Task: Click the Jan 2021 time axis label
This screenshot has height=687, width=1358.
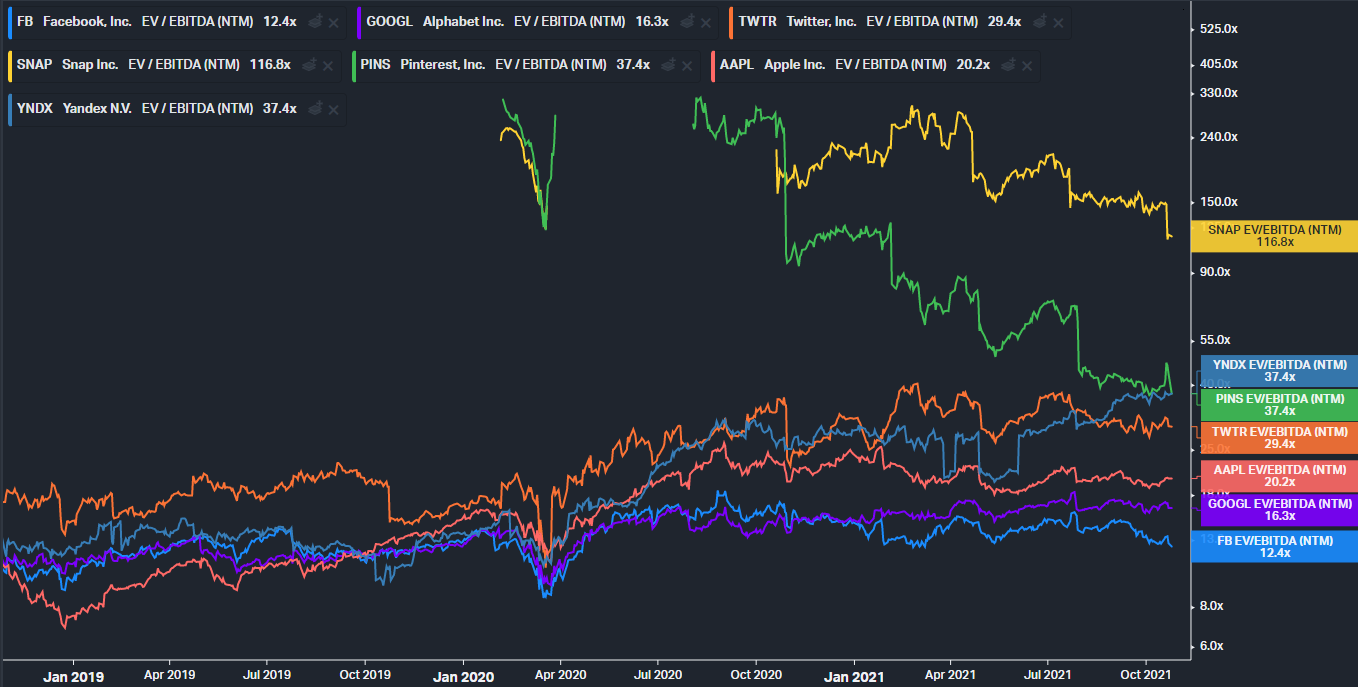Action: click(x=855, y=677)
